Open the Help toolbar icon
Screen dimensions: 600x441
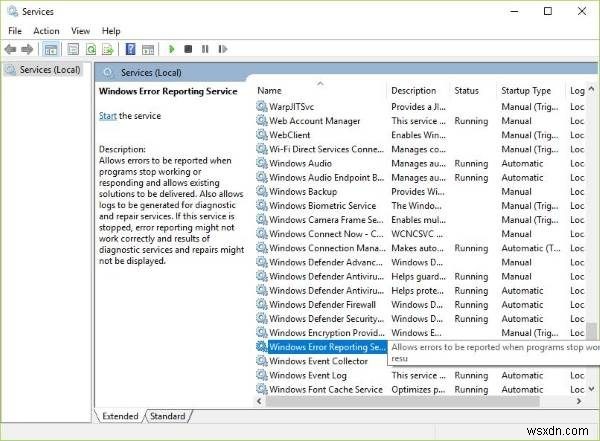[x=130, y=49]
